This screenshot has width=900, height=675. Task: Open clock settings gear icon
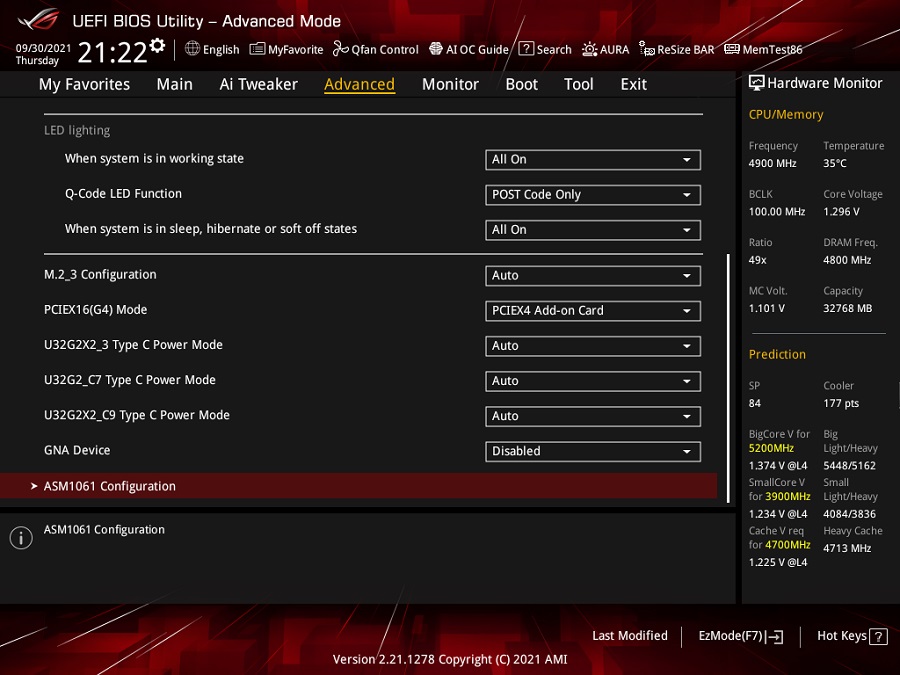(x=157, y=45)
